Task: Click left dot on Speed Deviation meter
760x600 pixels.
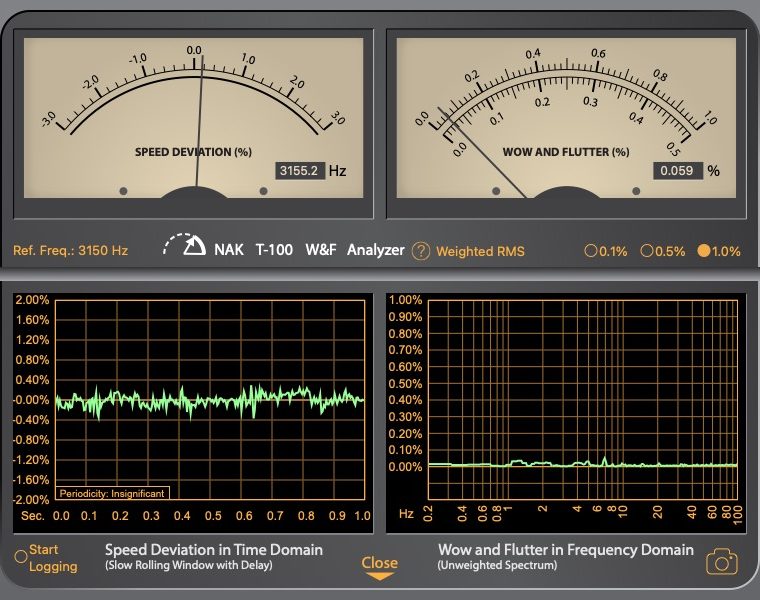Action: click(124, 190)
